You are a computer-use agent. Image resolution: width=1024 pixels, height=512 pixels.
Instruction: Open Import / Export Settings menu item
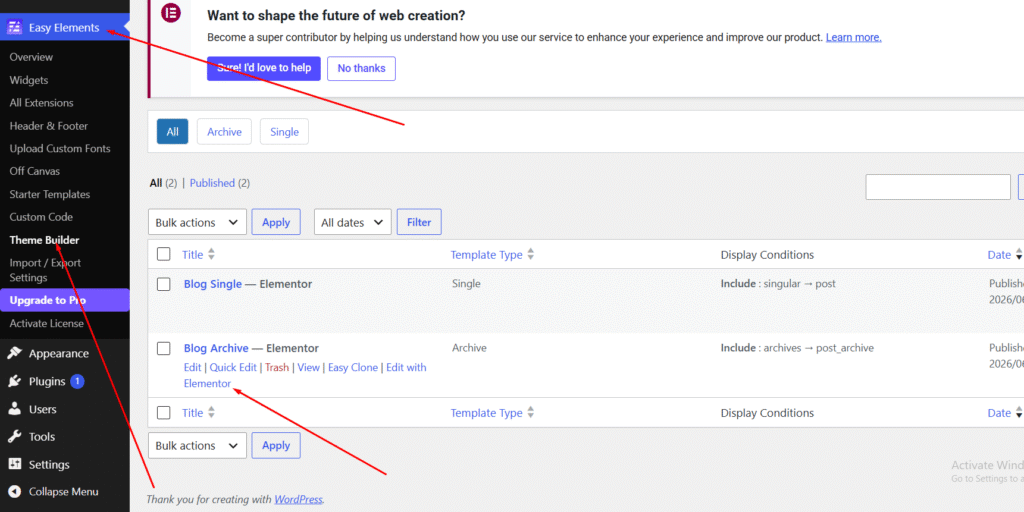[x=45, y=270]
